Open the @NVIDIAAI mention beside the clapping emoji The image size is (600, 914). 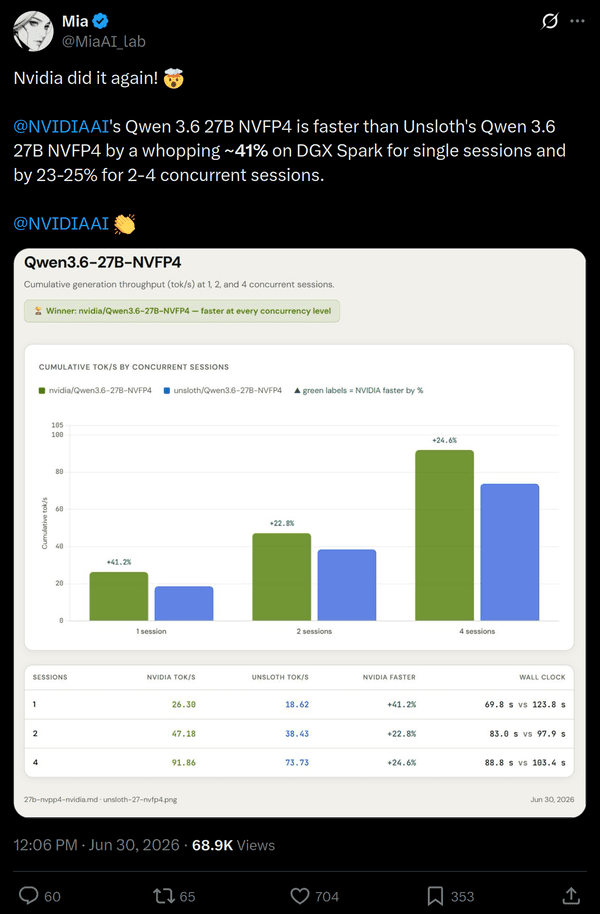click(x=61, y=223)
